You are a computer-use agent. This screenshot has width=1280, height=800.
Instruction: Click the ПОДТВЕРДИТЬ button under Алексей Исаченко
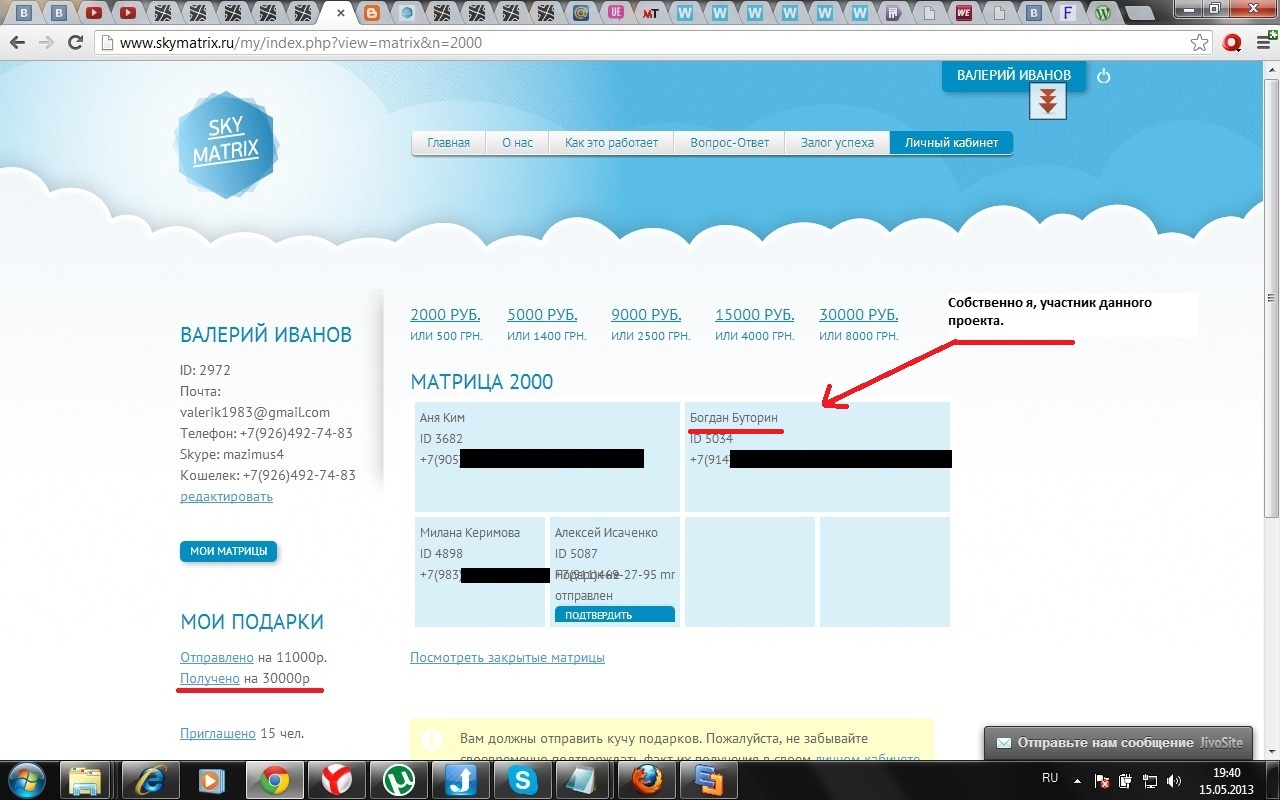[x=615, y=615]
